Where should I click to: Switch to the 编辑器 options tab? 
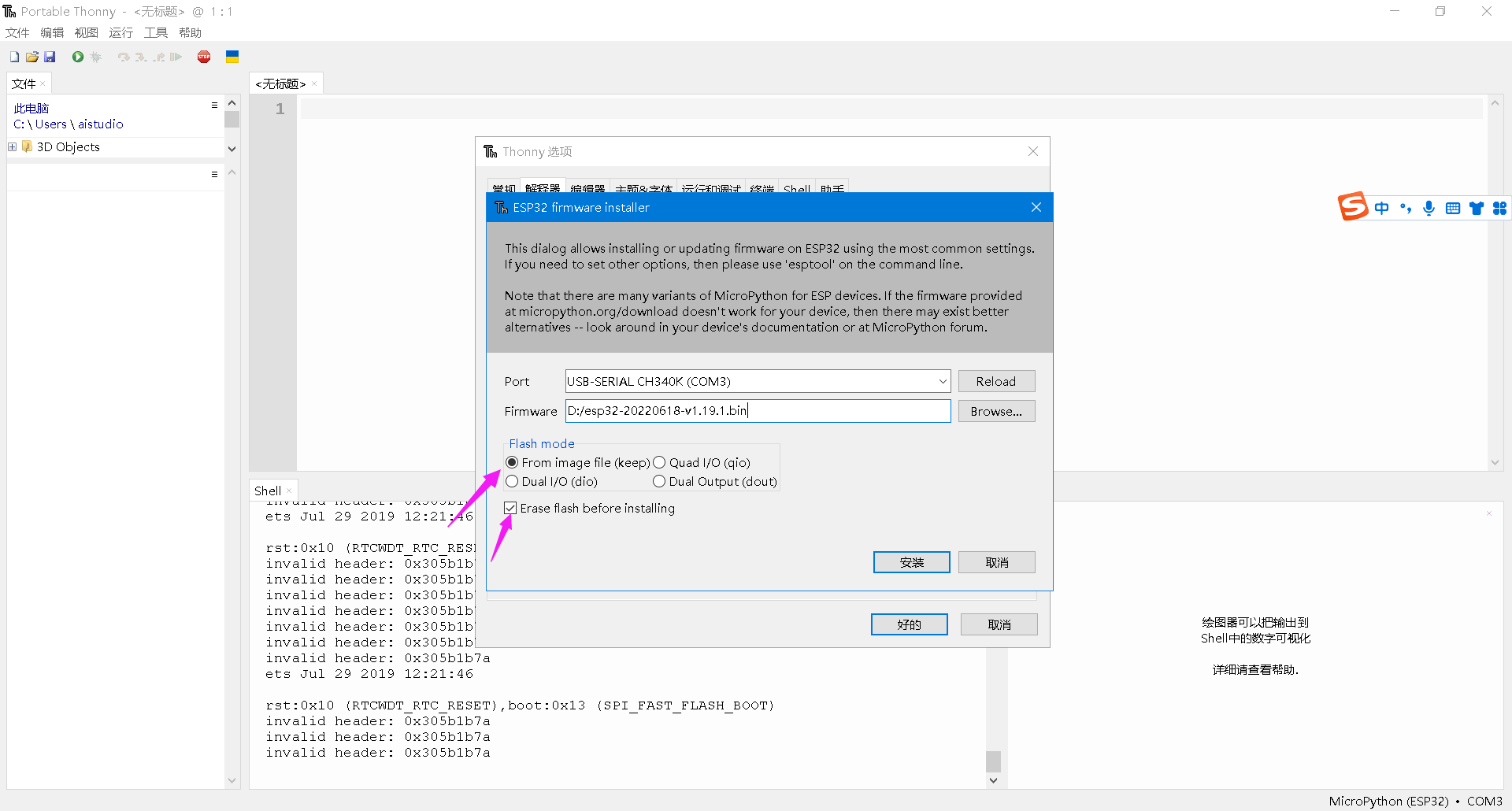pyautogui.click(x=587, y=188)
